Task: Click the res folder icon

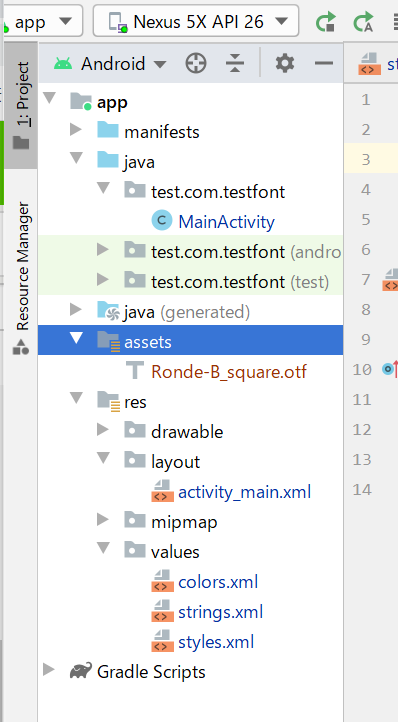Action: (109, 402)
